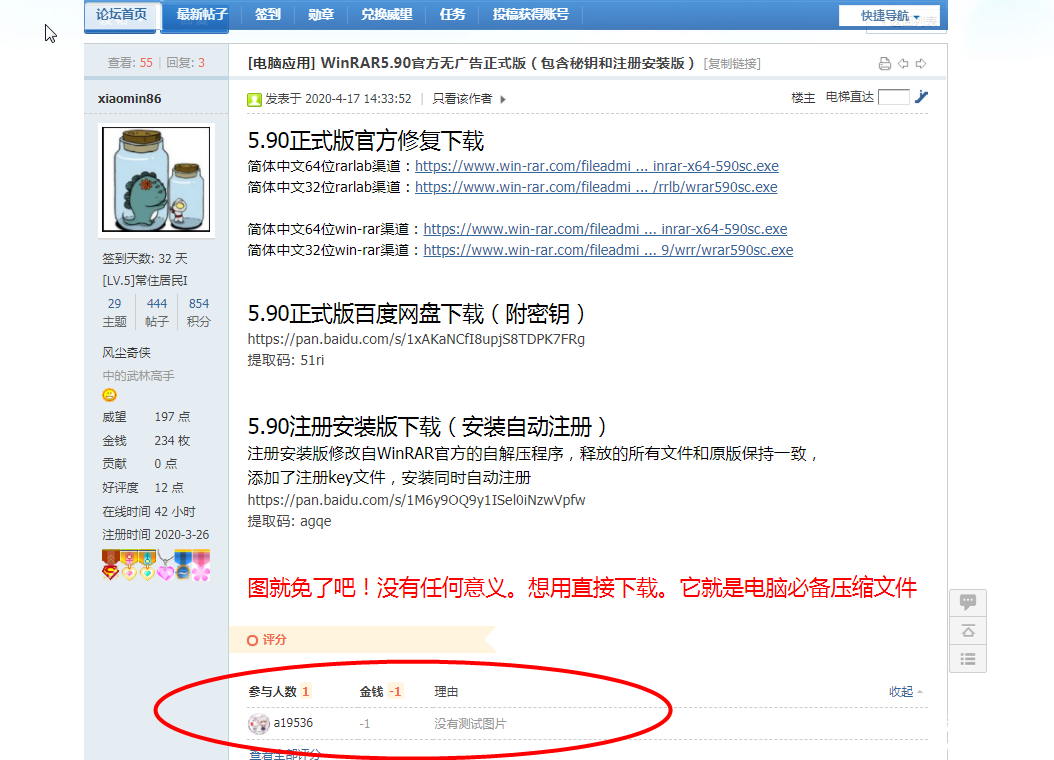Click the pan.baidu.com 1M6y9OQ9y1ISel0iNzwVpfw URL
Image resolution: width=1054 pixels, height=760 pixels.
point(416,501)
